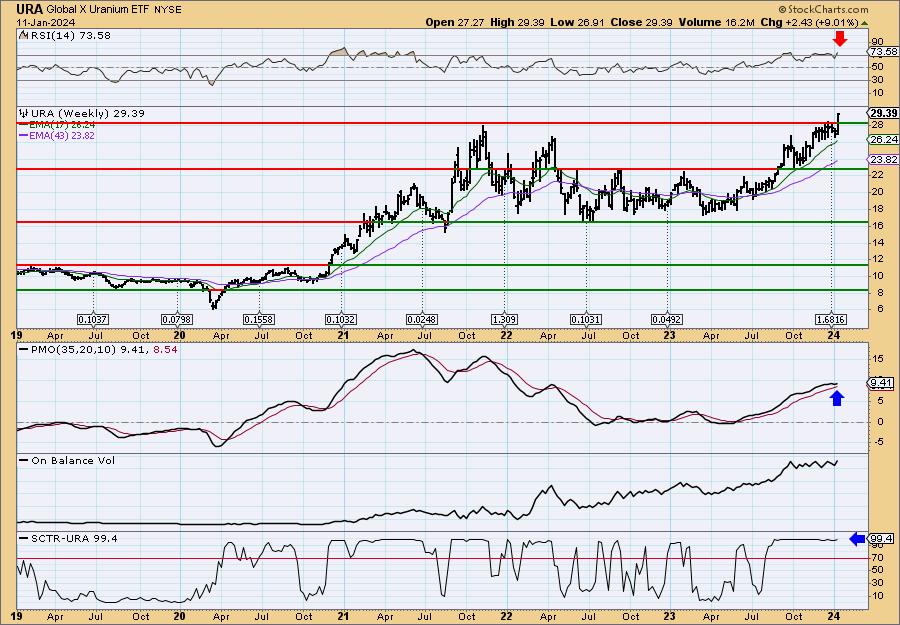Click the 0.0798 cycle value box
900x625 pixels.
[177, 319]
